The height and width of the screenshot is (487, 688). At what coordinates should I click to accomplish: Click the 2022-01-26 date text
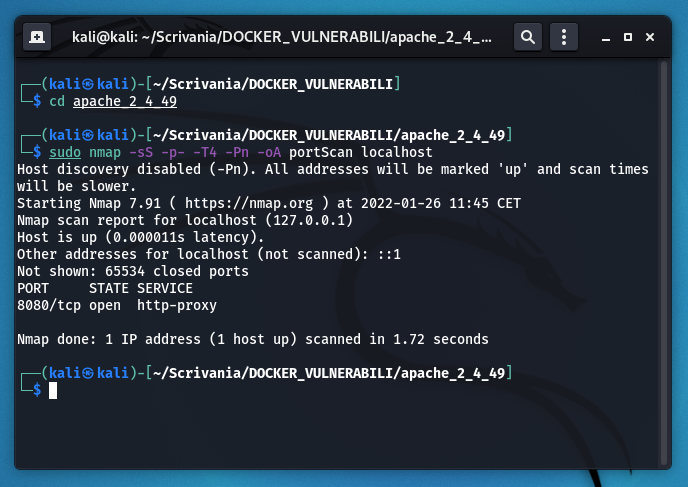[401, 204]
